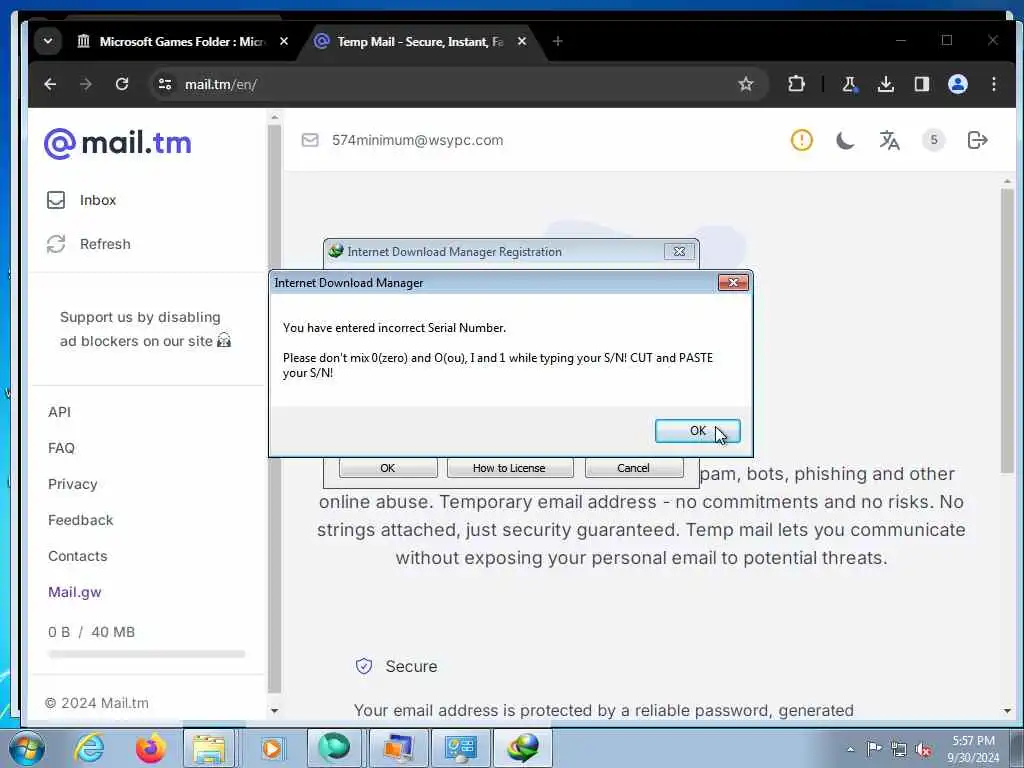
Task: Reload the current page
Action: pos(121,84)
